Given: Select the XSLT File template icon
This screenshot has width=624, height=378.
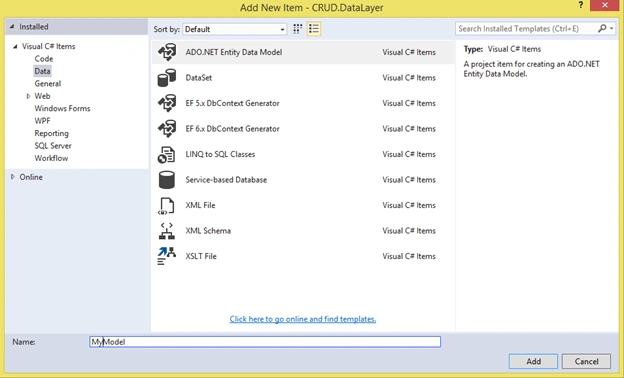Looking at the screenshot, I should [166, 256].
